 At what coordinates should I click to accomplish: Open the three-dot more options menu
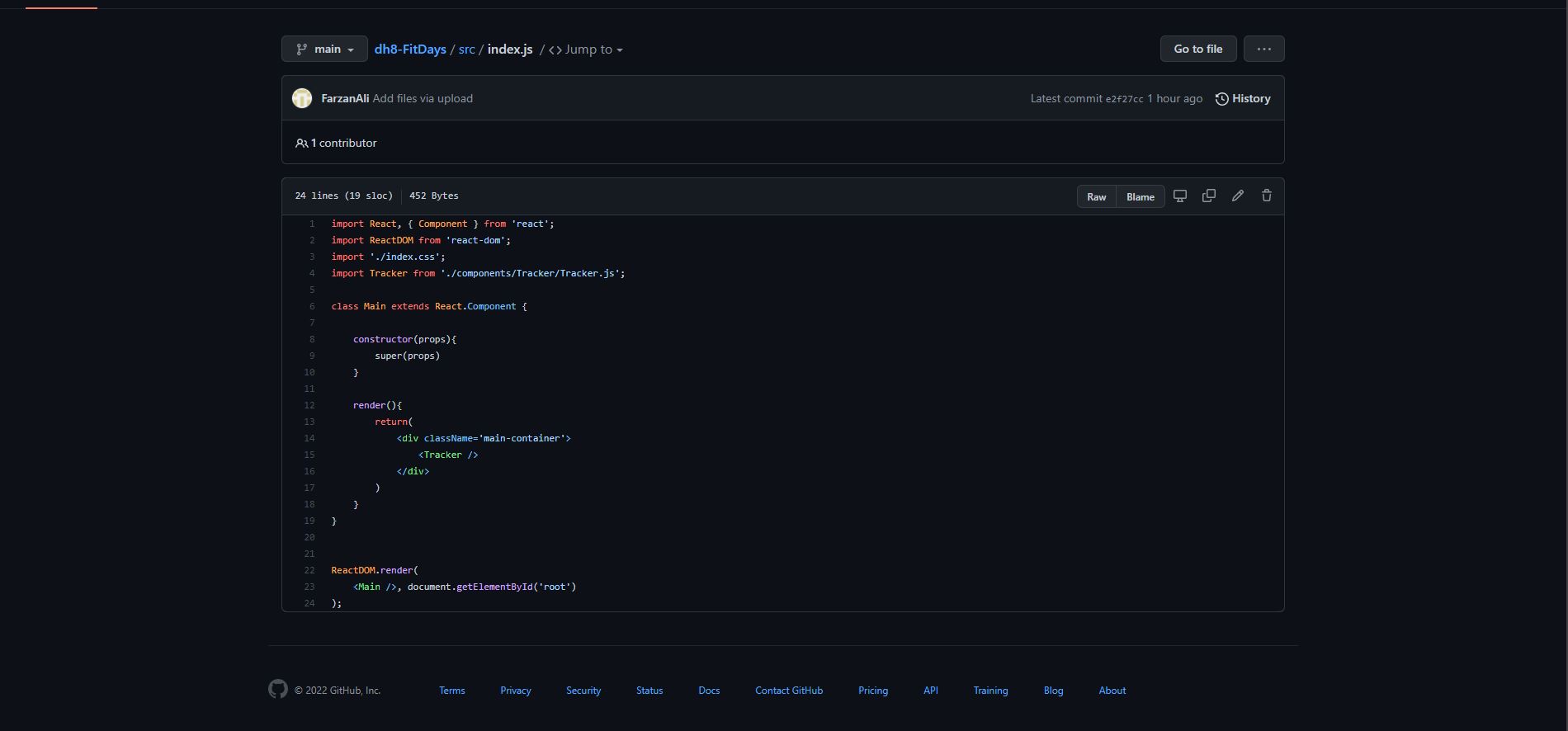(1264, 49)
